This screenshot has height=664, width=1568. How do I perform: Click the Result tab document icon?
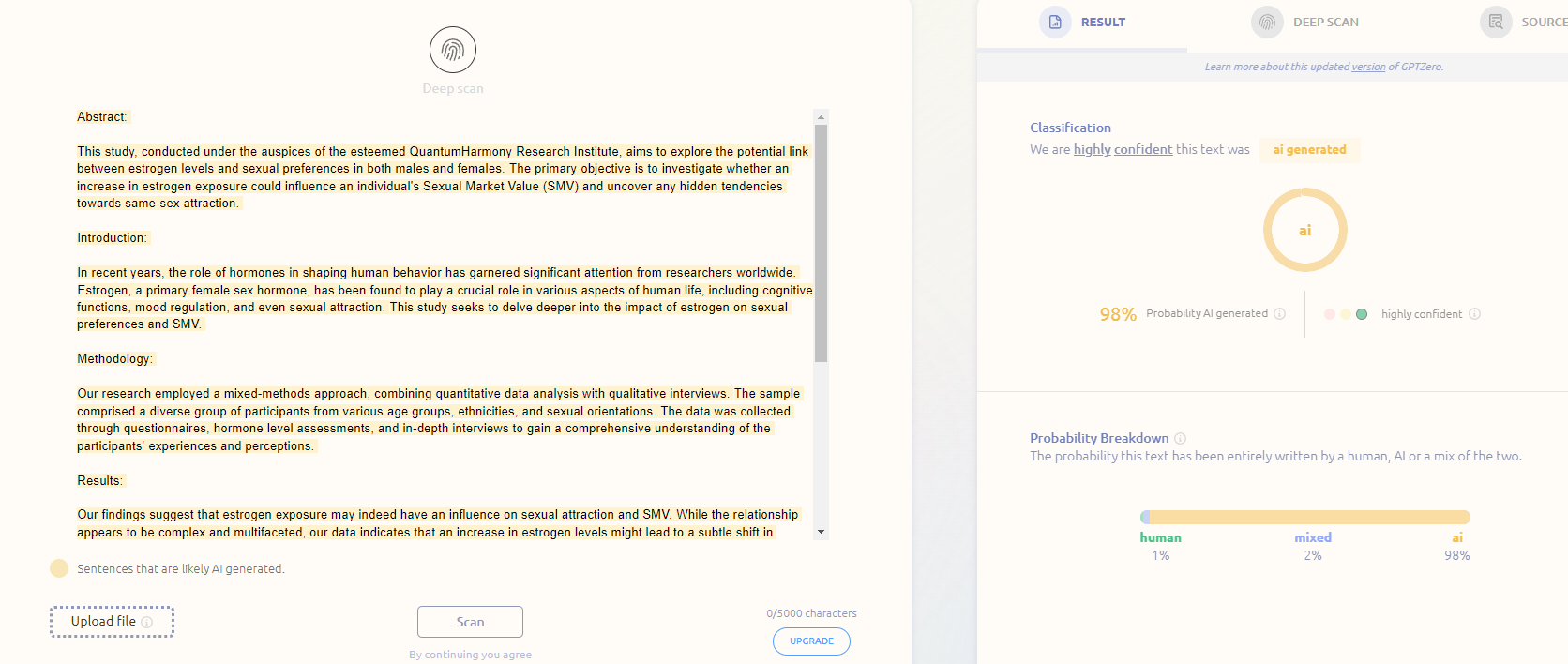click(x=1055, y=22)
